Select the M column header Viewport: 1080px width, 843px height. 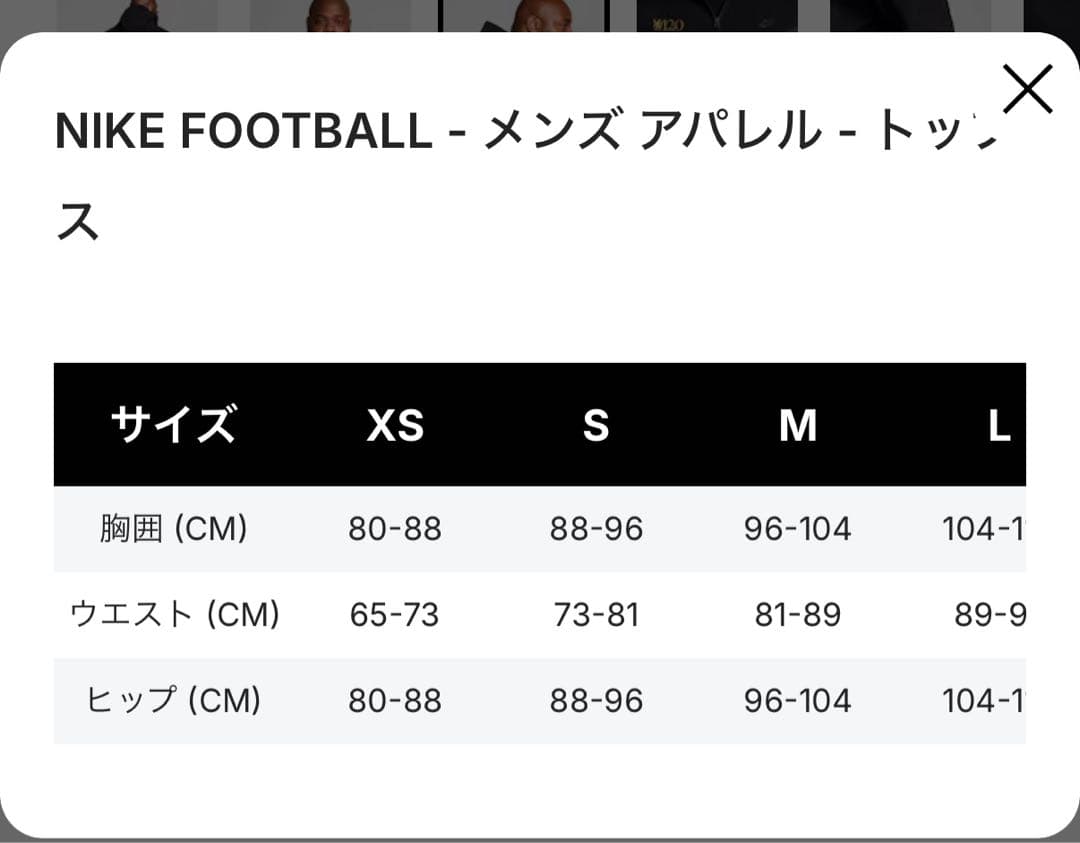(798, 426)
